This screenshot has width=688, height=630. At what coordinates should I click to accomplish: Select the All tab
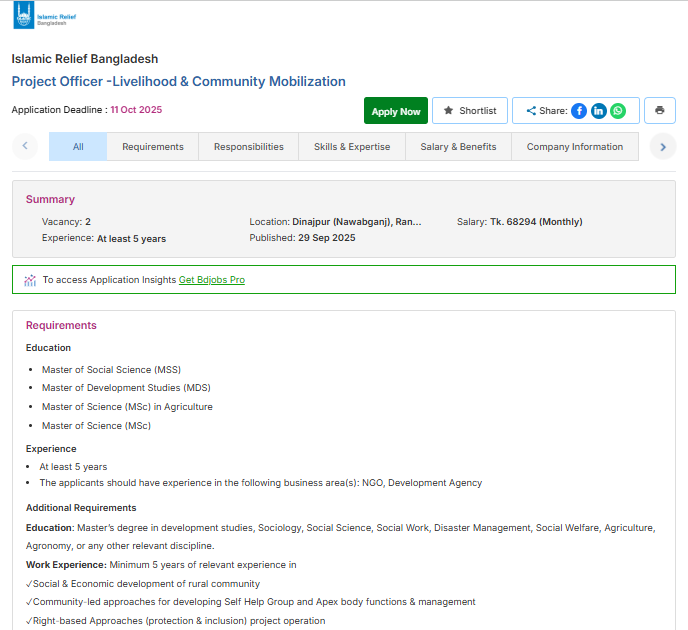click(78, 146)
